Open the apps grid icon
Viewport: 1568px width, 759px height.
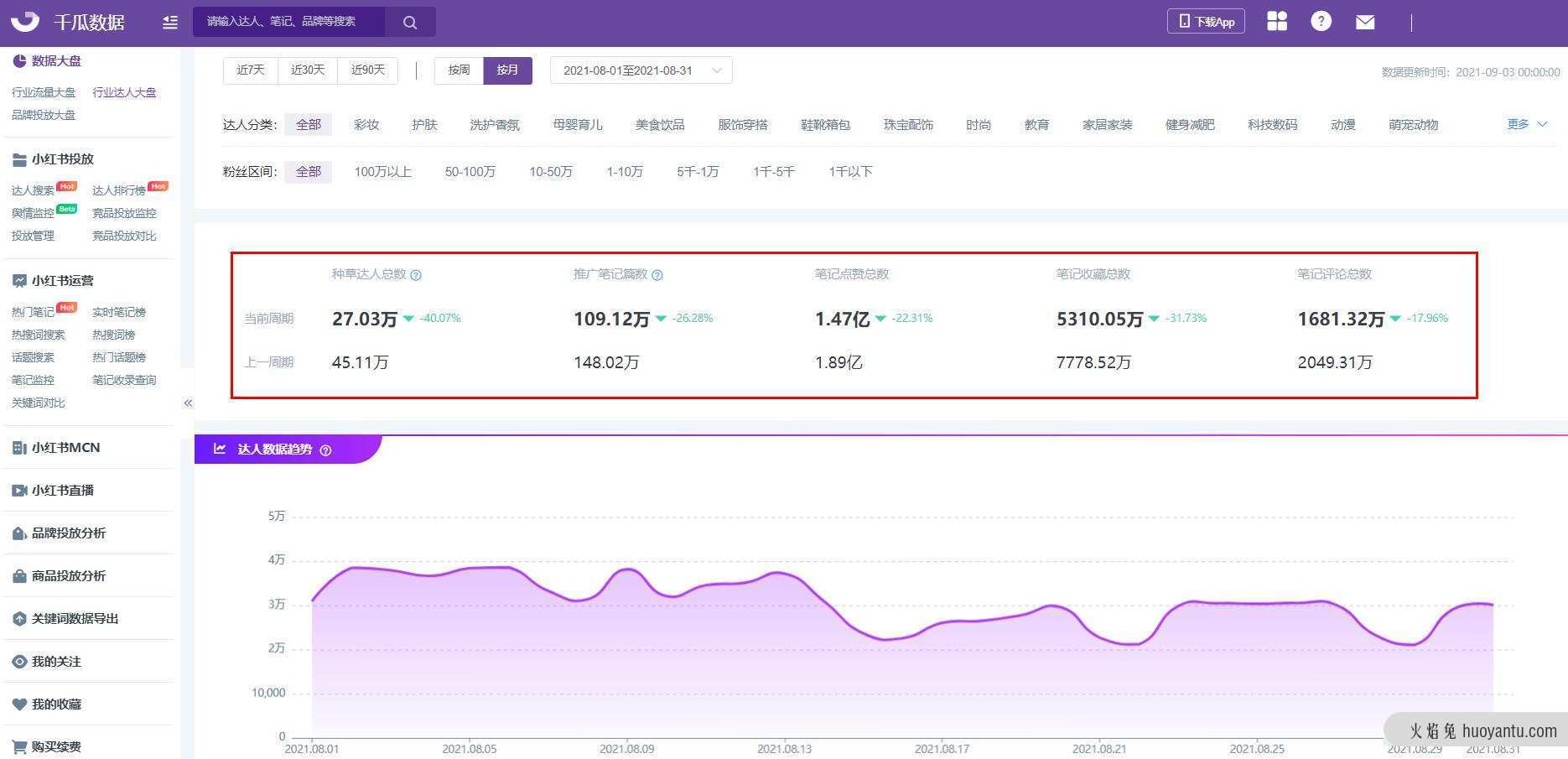click(x=1277, y=21)
